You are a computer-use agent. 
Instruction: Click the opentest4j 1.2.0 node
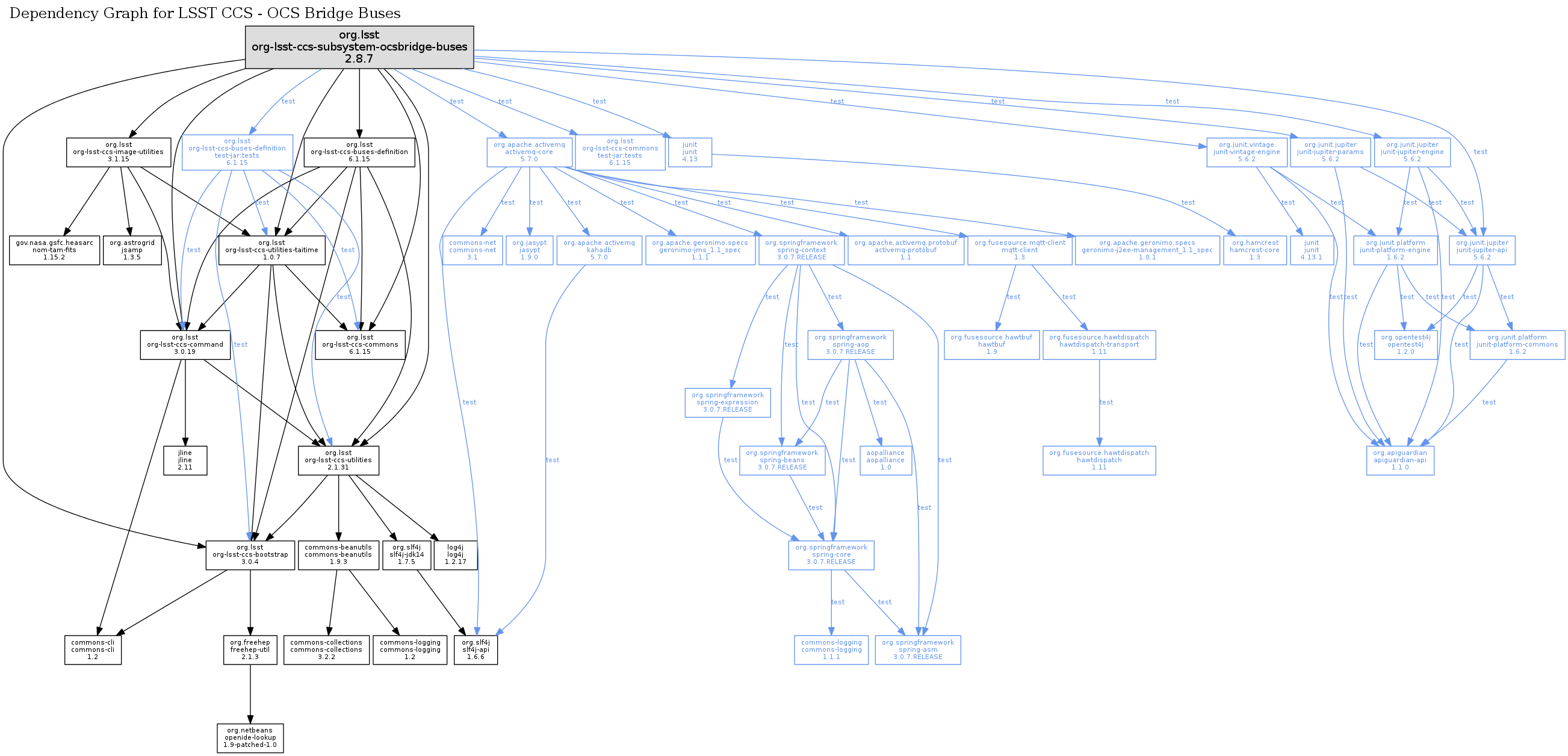pyautogui.click(x=1405, y=344)
